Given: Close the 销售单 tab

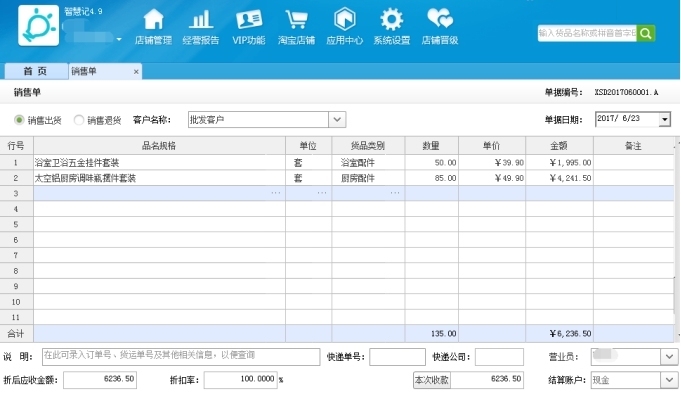Looking at the screenshot, I should click(x=136, y=72).
